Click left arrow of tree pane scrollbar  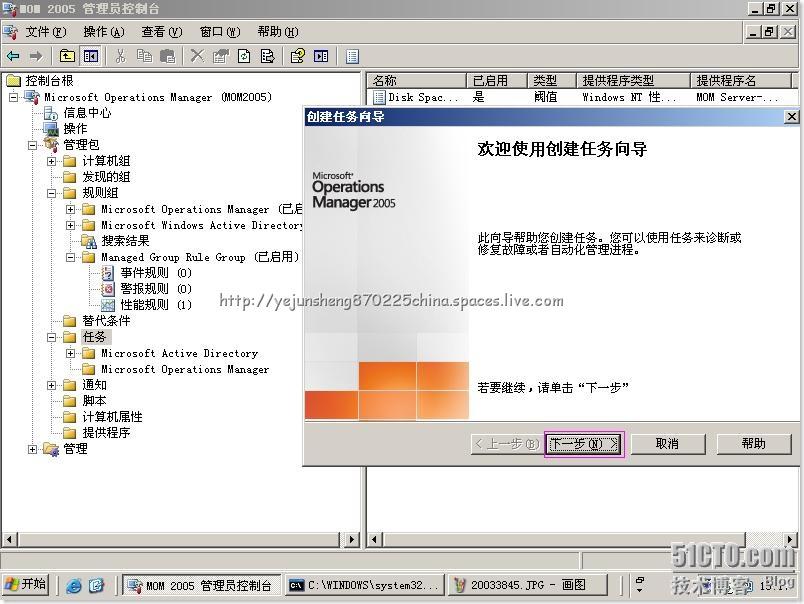[x=9, y=539]
